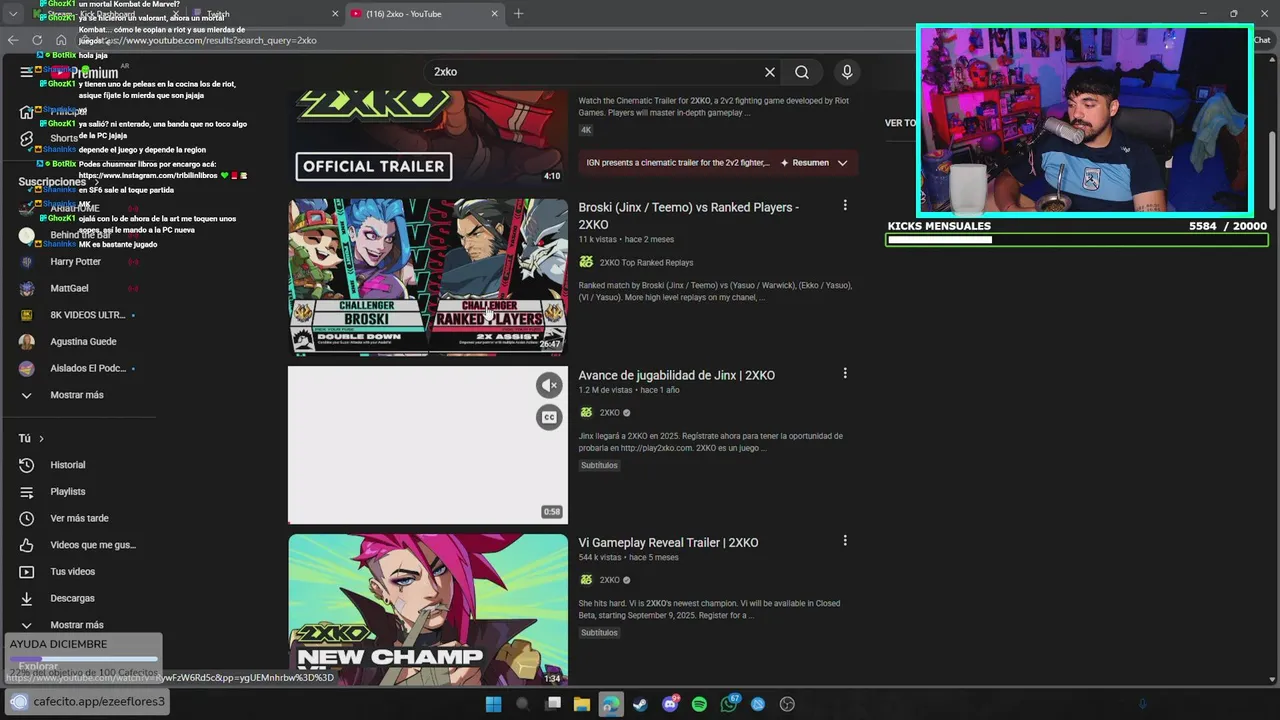Open Vi Gameplay Reveal Trailer title
Screen dimensions: 1280x720
tap(668, 542)
